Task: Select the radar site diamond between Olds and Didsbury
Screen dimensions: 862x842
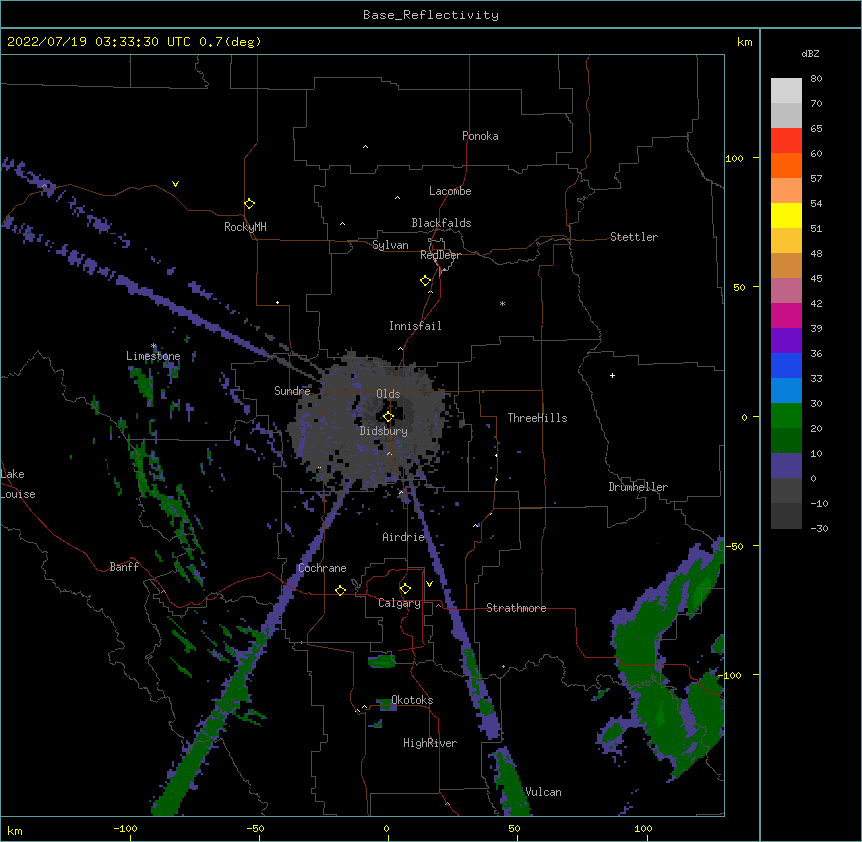Action: coord(388,417)
